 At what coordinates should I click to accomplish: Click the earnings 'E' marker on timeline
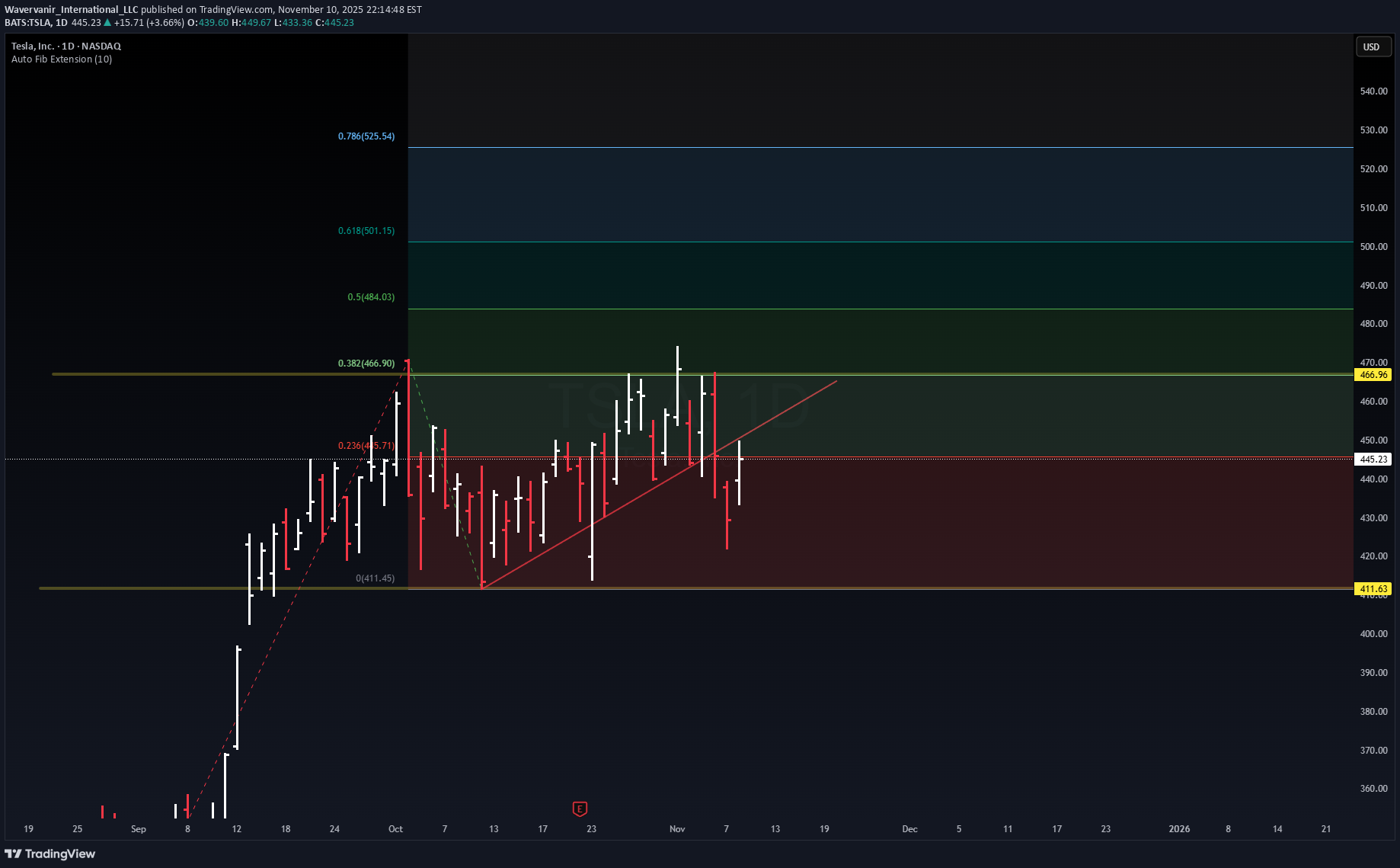(580, 809)
